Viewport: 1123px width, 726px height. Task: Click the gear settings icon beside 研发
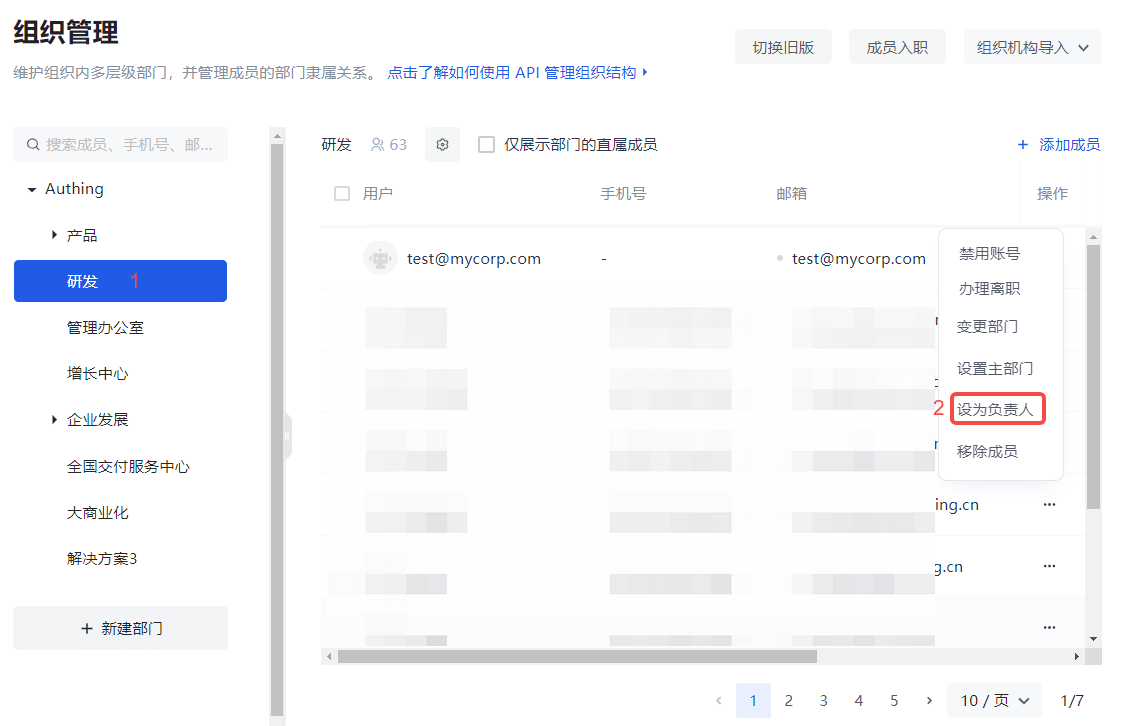(442, 145)
